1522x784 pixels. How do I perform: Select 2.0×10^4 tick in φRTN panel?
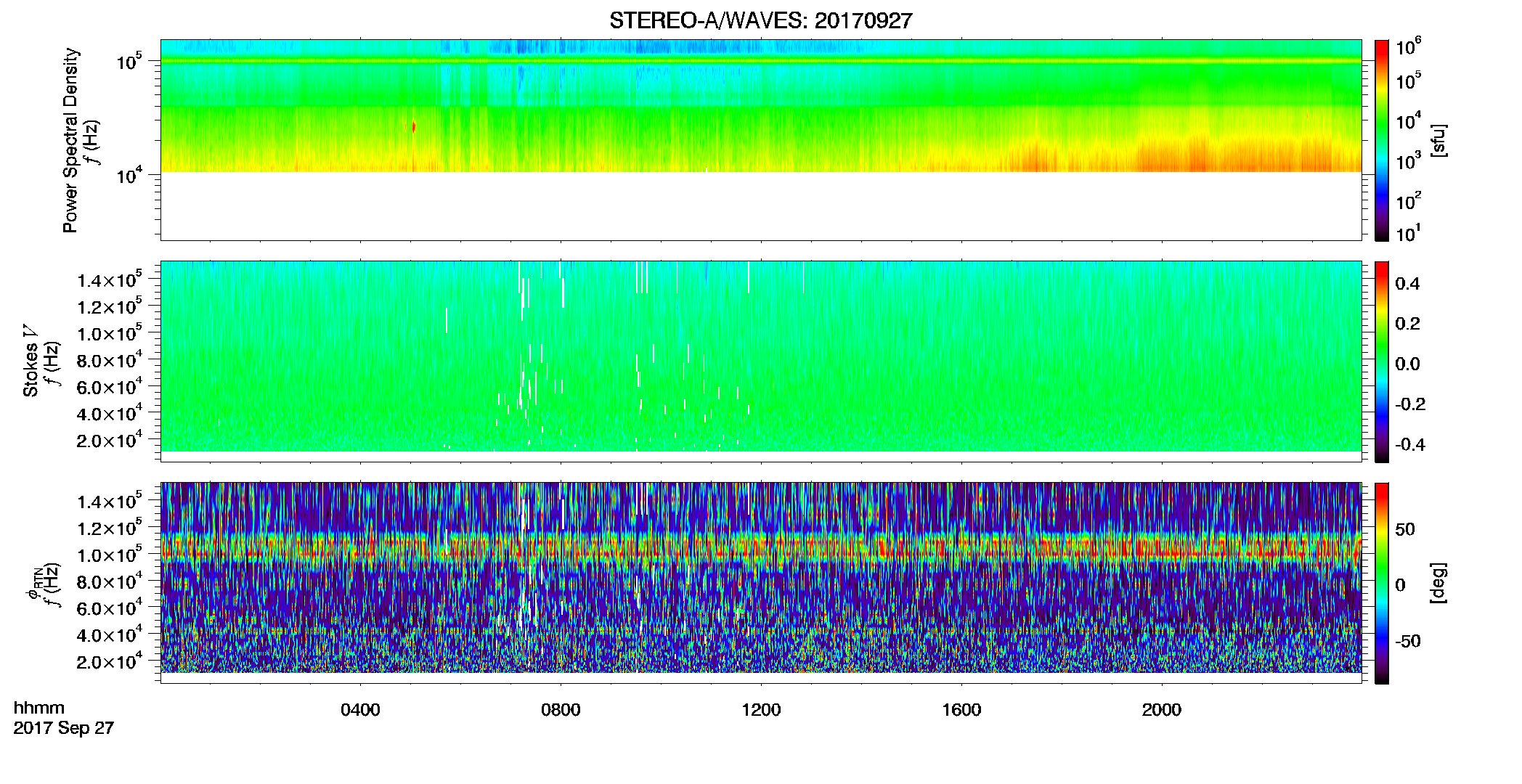110,661
